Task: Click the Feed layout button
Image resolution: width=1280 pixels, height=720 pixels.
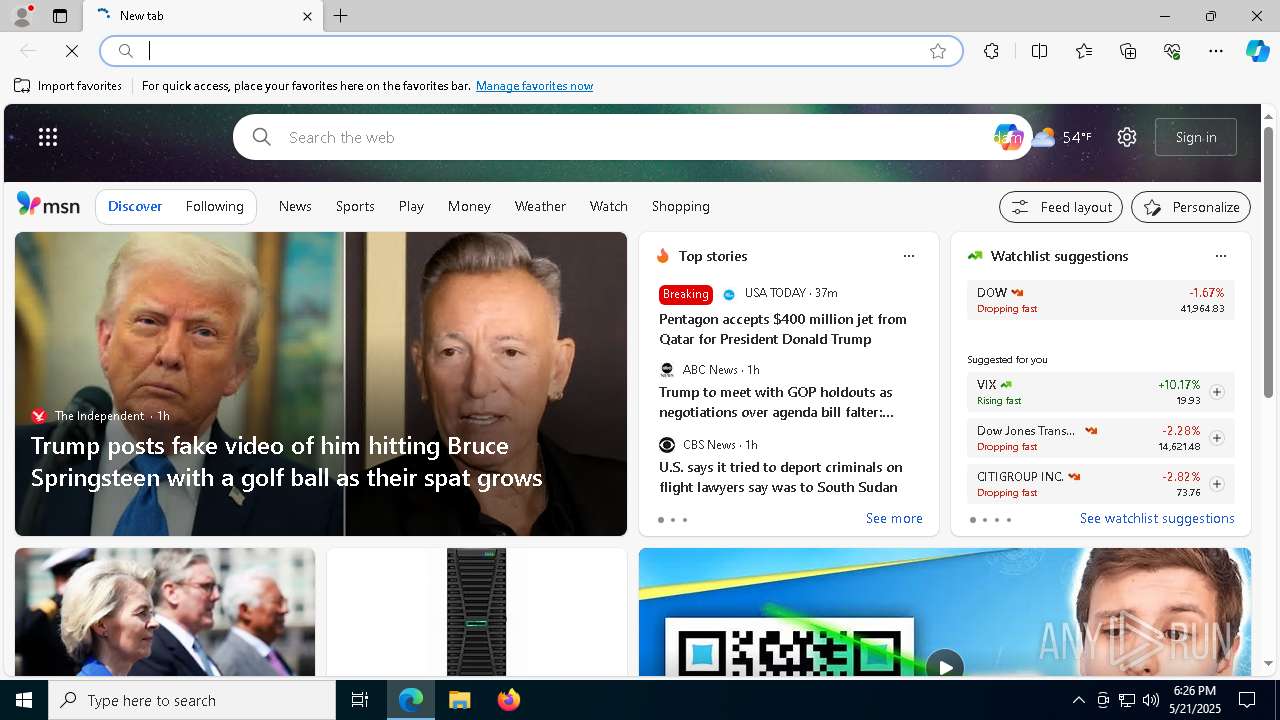Action: (1061, 207)
